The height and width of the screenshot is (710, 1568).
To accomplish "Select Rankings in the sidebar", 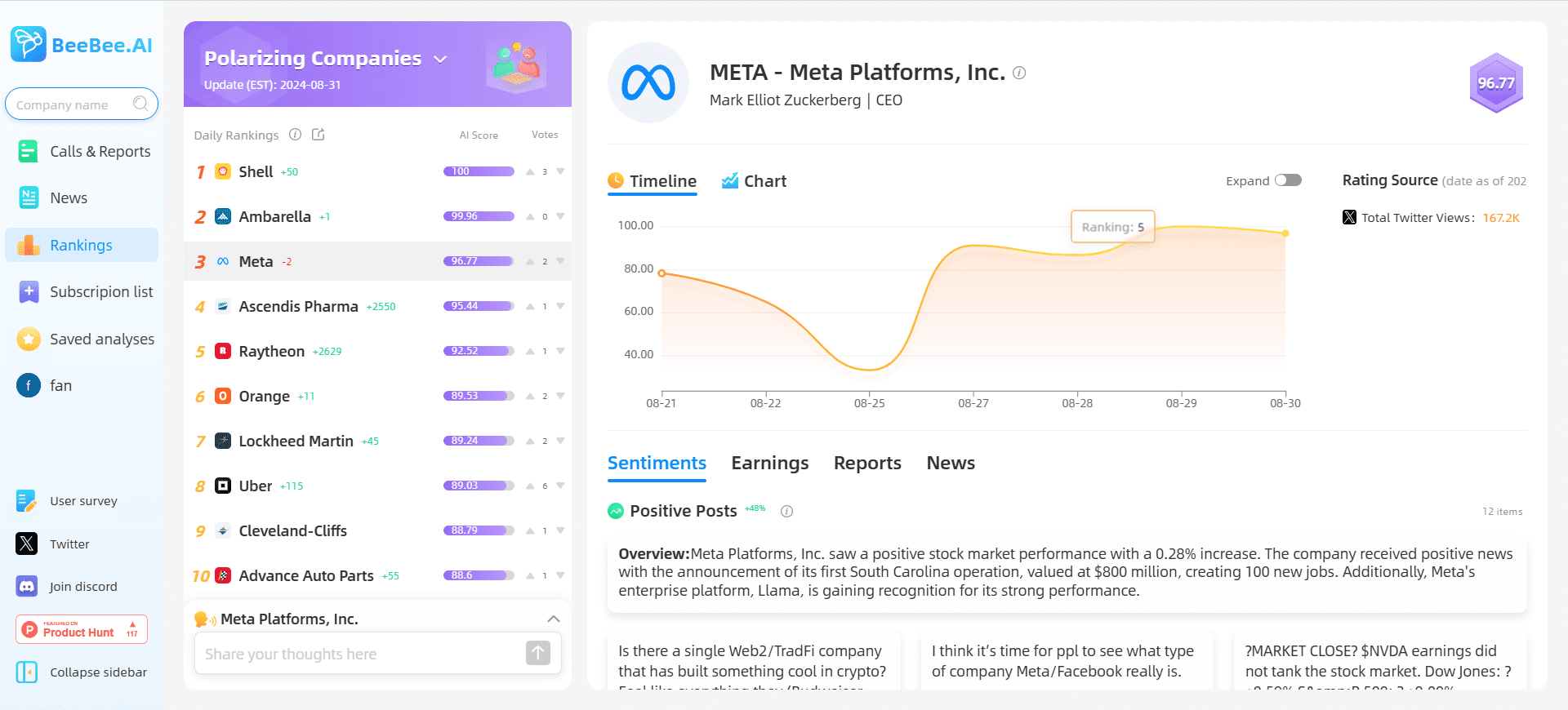I will tap(82, 245).
